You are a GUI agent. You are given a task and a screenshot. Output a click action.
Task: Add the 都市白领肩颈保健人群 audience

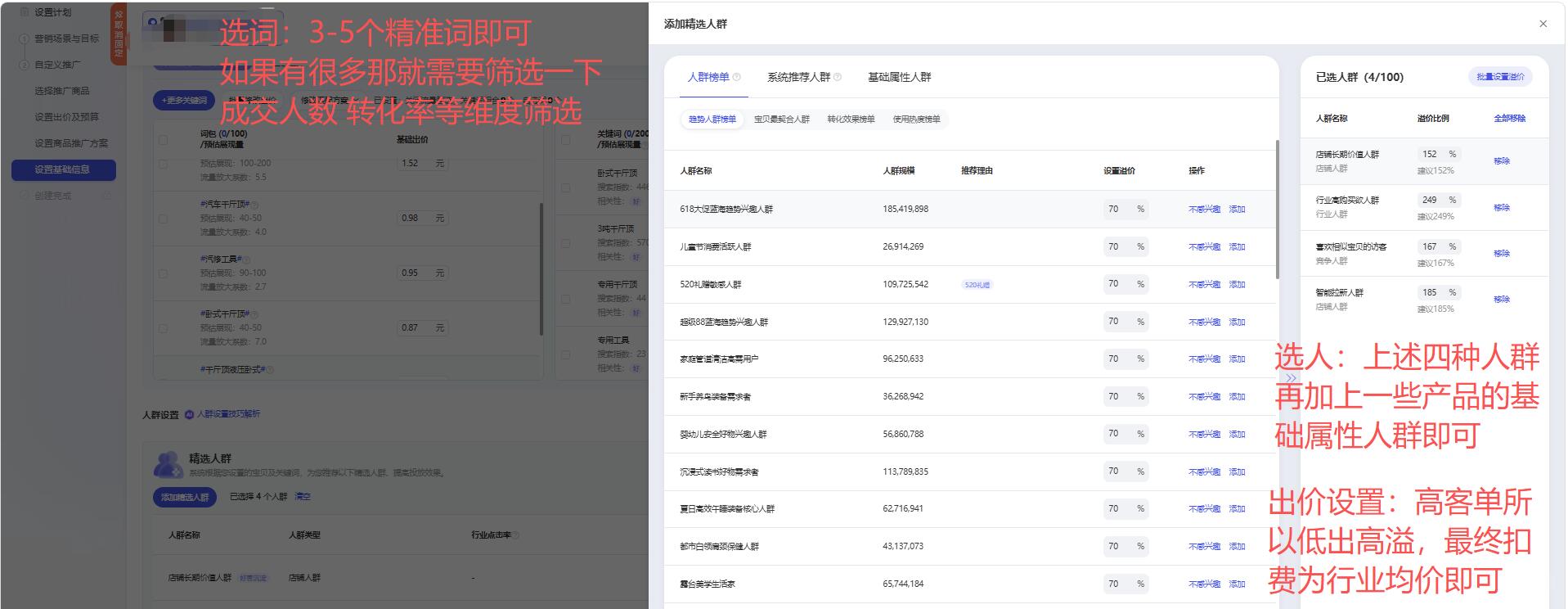[x=1237, y=547]
